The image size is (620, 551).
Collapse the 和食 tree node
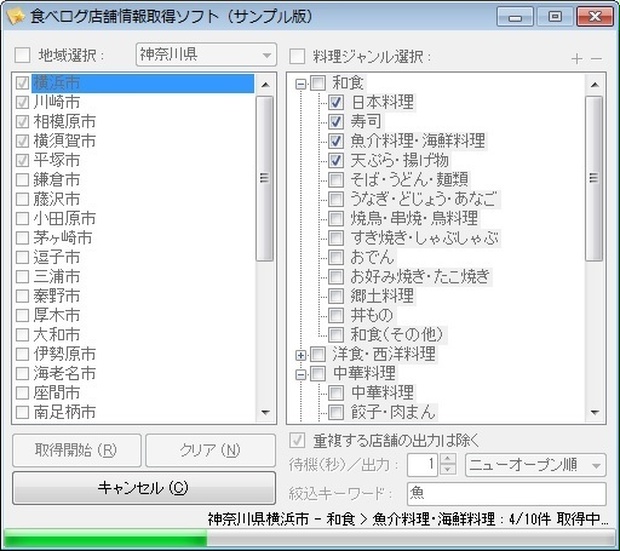(x=301, y=84)
